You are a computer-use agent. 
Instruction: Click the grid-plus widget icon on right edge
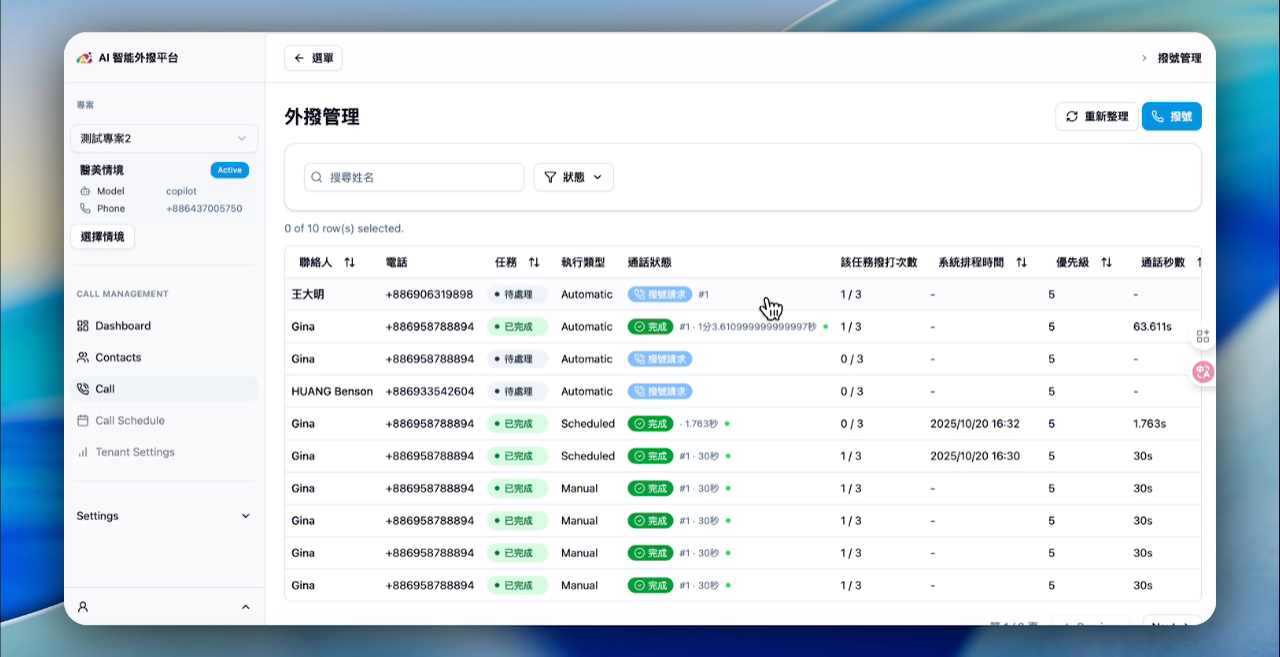click(1203, 337)
